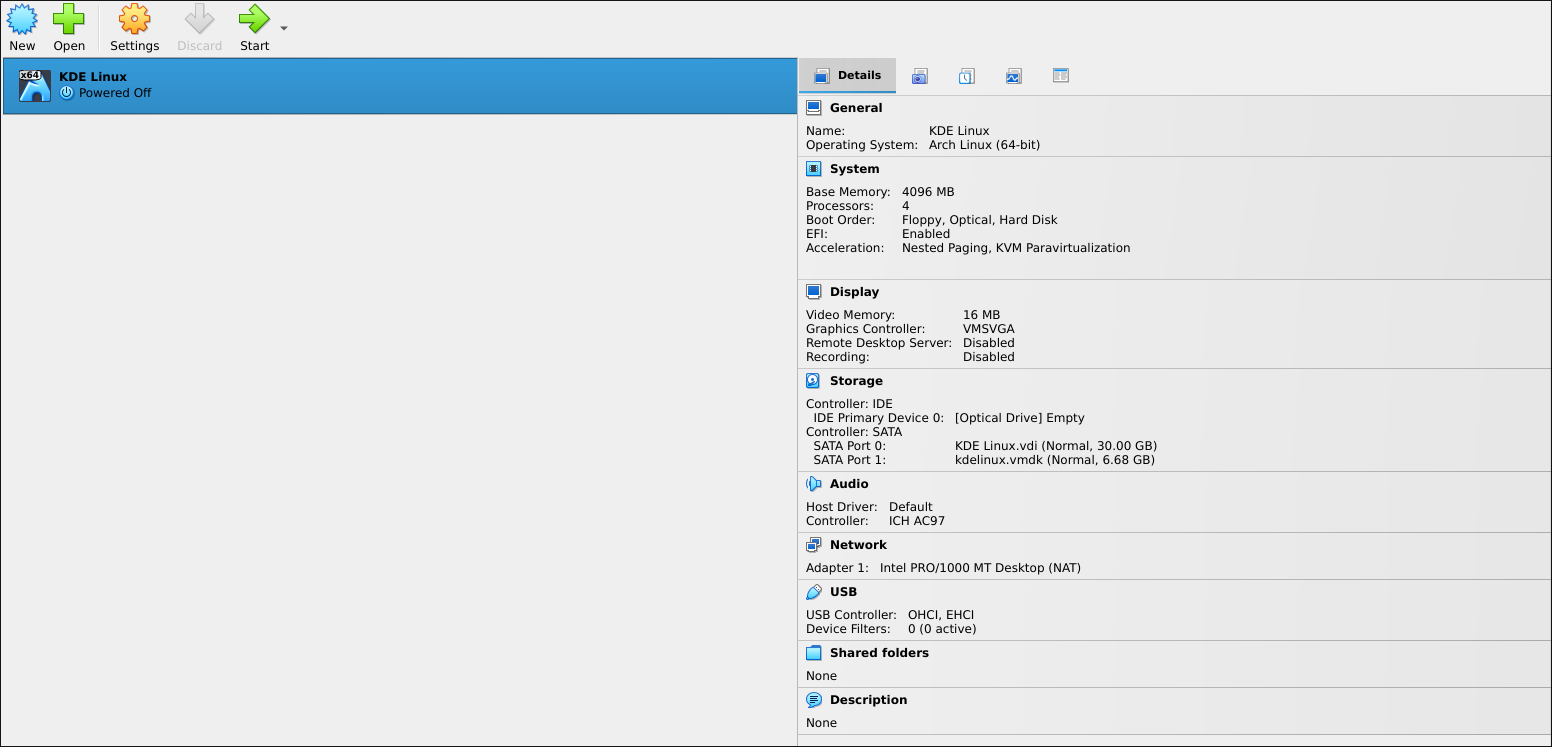Image resolution: width=1552 pixels, height=747 pixels.
Task: Switch to the Details tab
Action: tap(848, 75)
